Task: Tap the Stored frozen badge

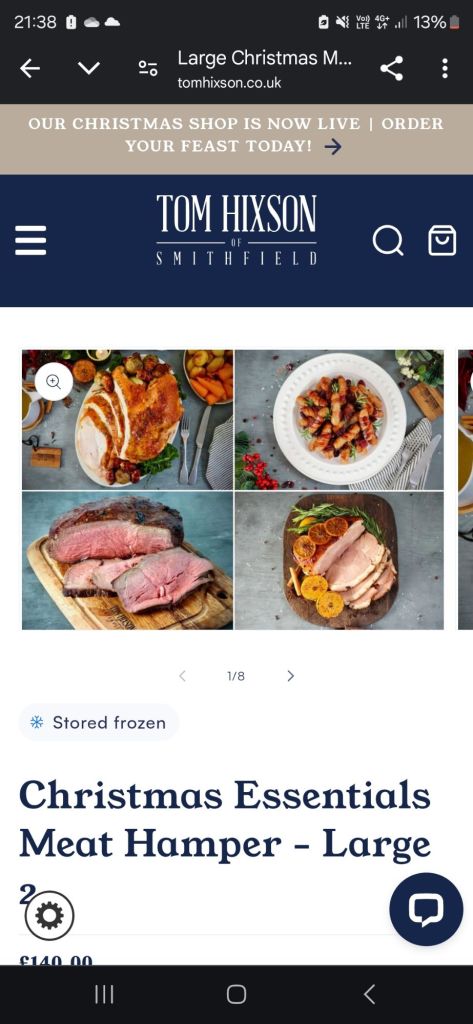Action: [x=99, y=722]
